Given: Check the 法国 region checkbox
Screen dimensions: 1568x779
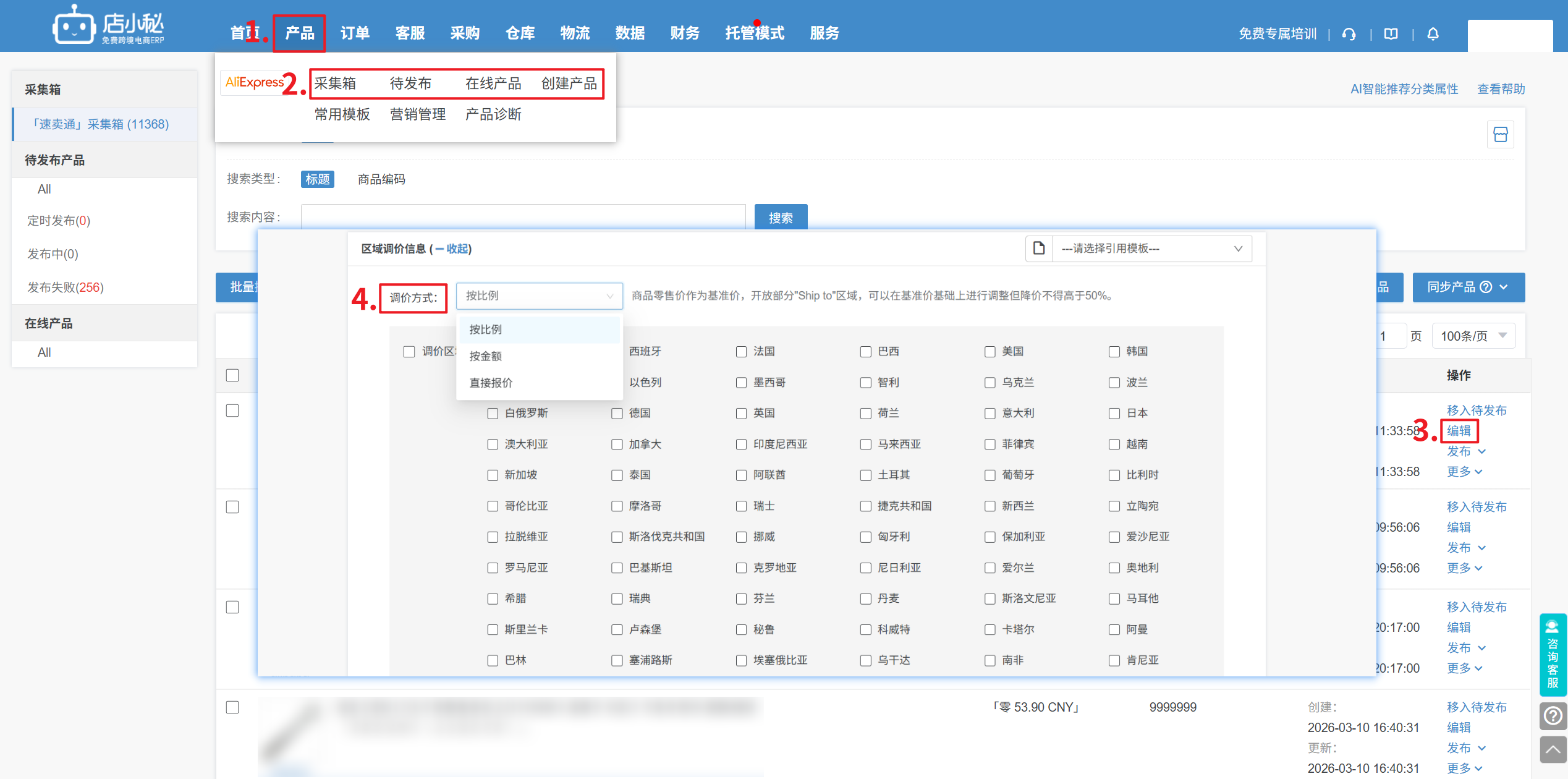Looking at the screenshot, I should [741, 352].
